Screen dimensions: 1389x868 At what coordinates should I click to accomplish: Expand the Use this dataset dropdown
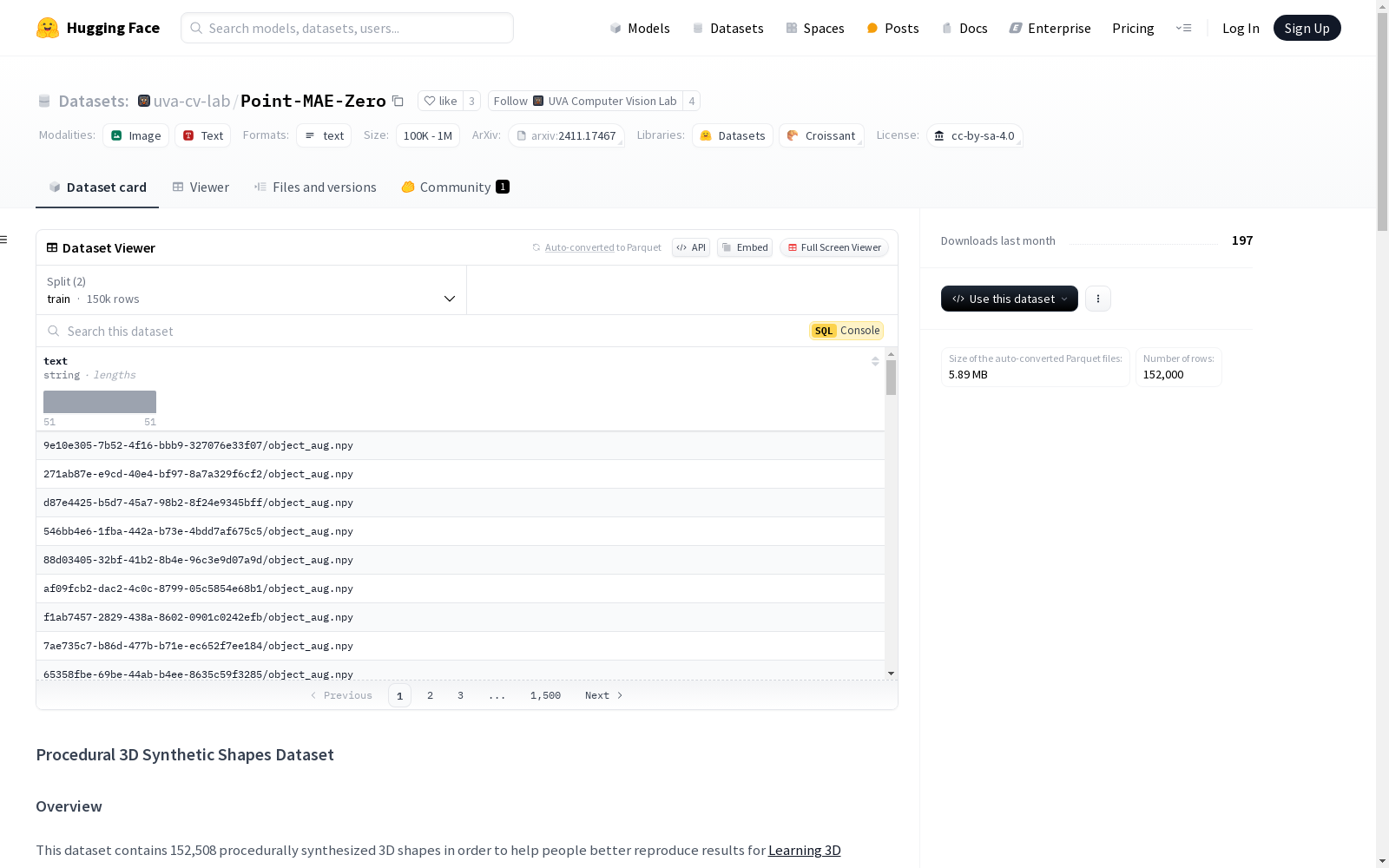tap(1010, 299)
